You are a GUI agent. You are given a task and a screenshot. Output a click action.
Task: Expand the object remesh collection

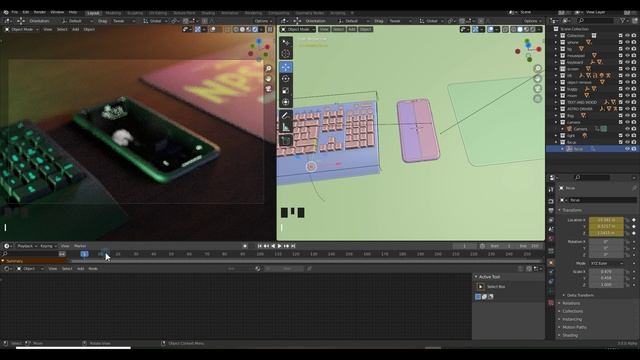coord(556,82)
